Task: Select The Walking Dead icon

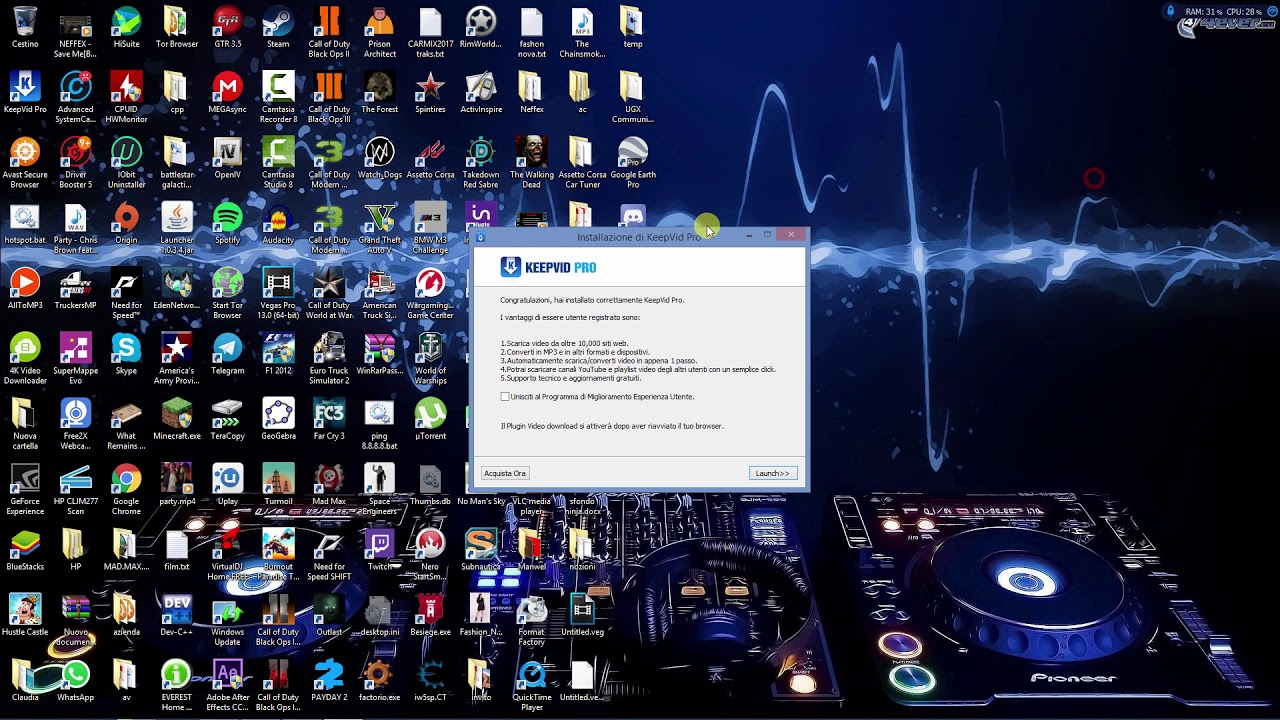Action: [531, 153]
